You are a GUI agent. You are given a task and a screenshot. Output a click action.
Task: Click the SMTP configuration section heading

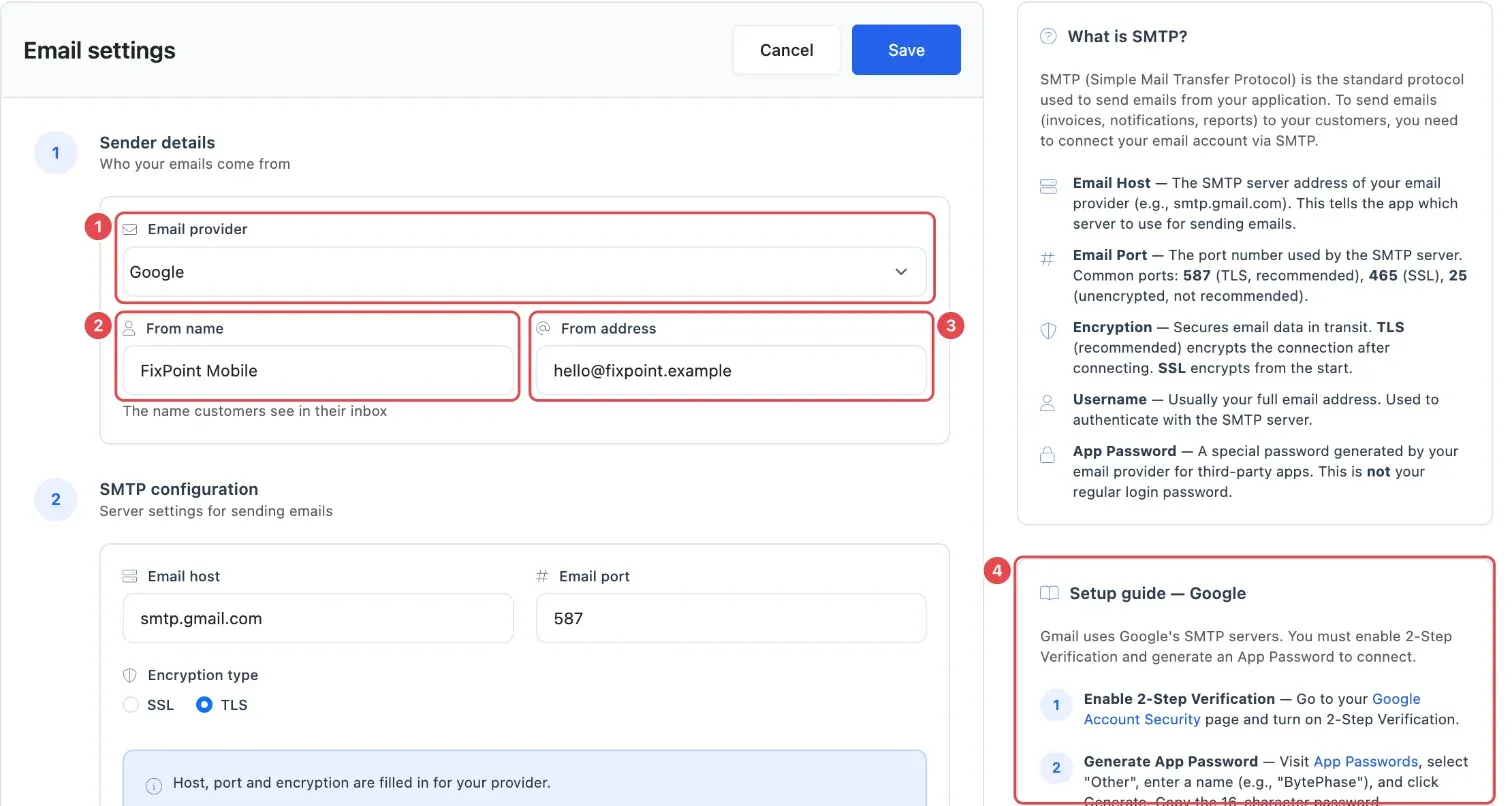tap(179, 489)
